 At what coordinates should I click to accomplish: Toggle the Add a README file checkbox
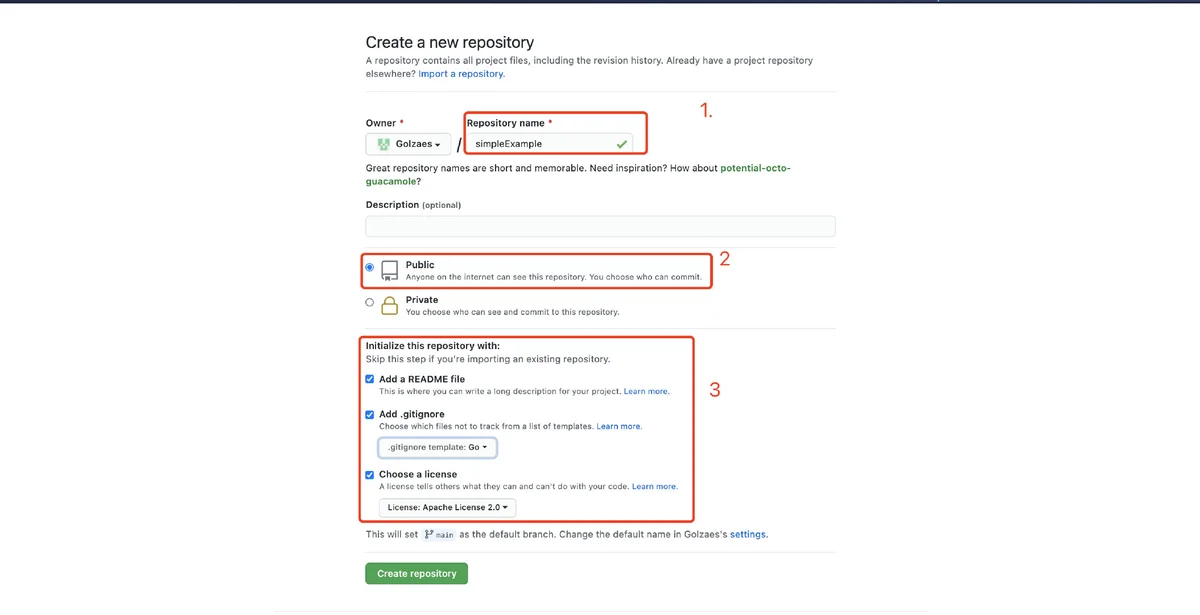[370, 380]
